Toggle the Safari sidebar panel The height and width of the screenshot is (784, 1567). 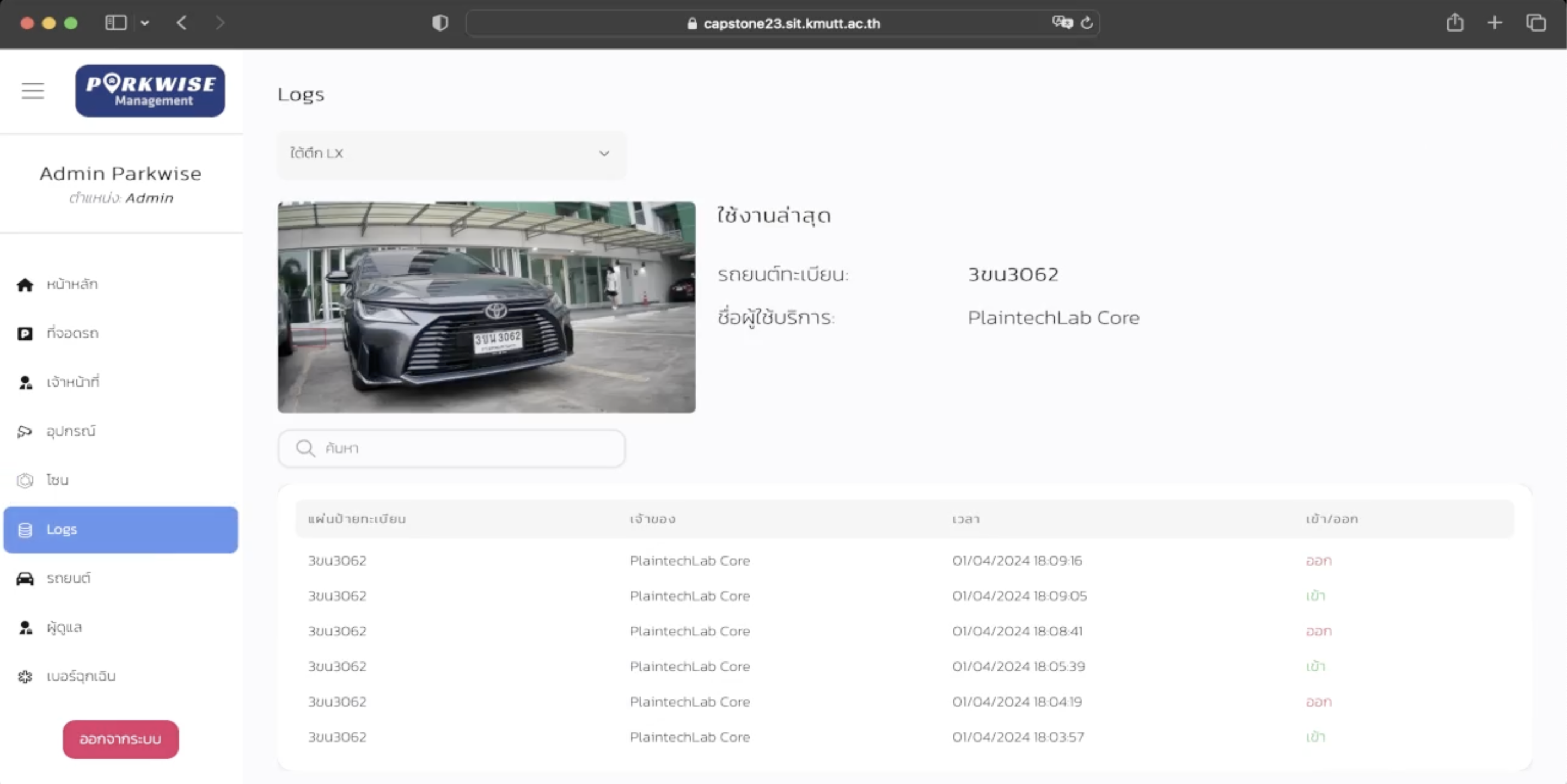(x=115, y=23)
